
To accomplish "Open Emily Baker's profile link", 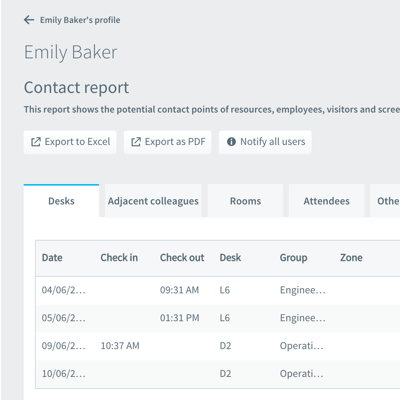I will (x=80, y=20).
